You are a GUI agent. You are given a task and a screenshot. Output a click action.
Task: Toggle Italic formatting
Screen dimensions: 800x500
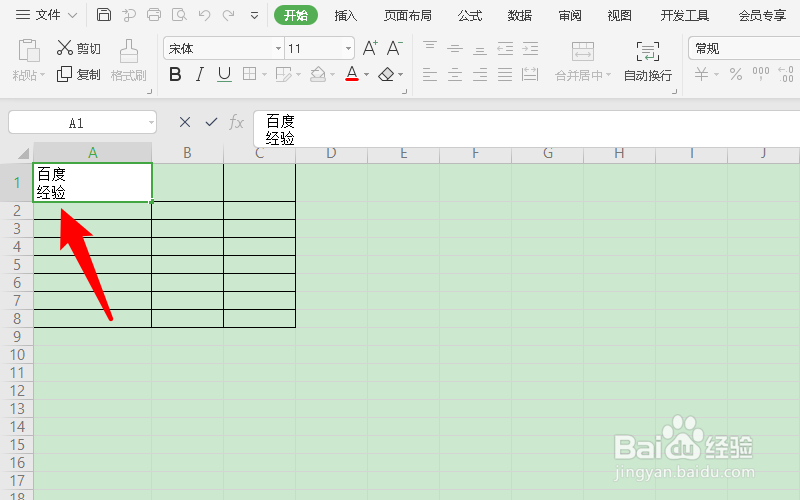pos(199,74)
